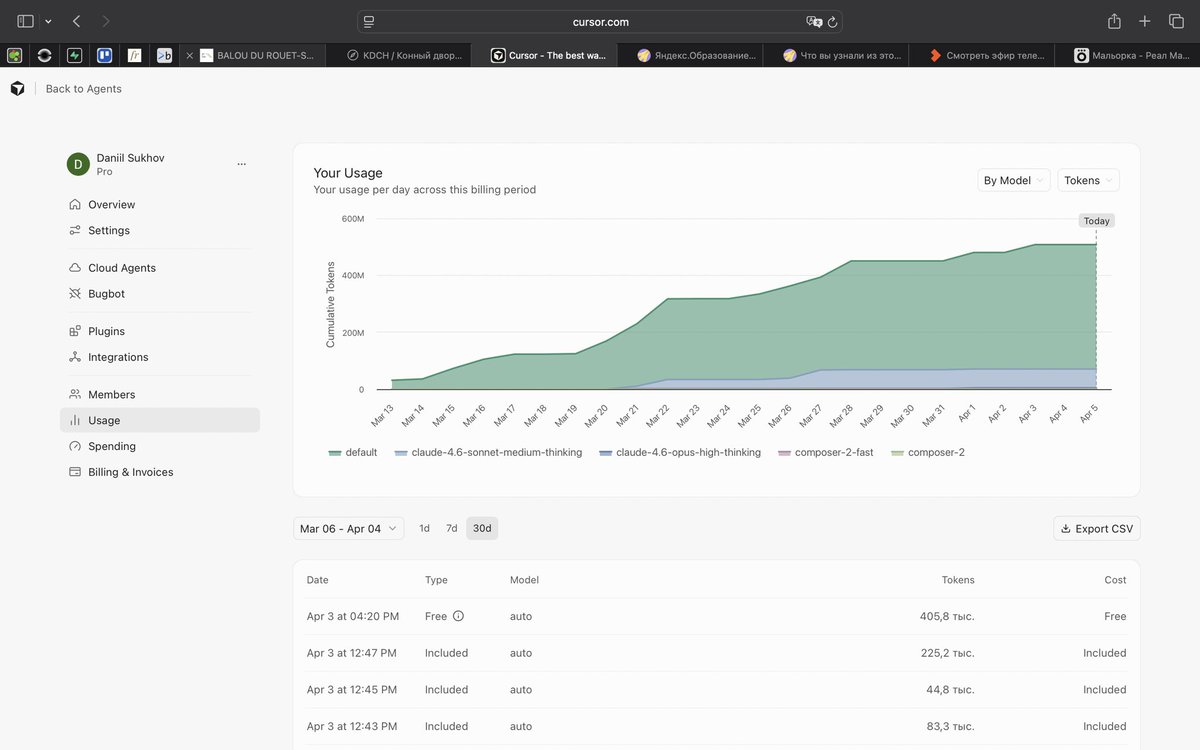The image size is (1200, 750).
Task: Show the tab overview
Action: pyautogui.click(x=1176, y=21)
